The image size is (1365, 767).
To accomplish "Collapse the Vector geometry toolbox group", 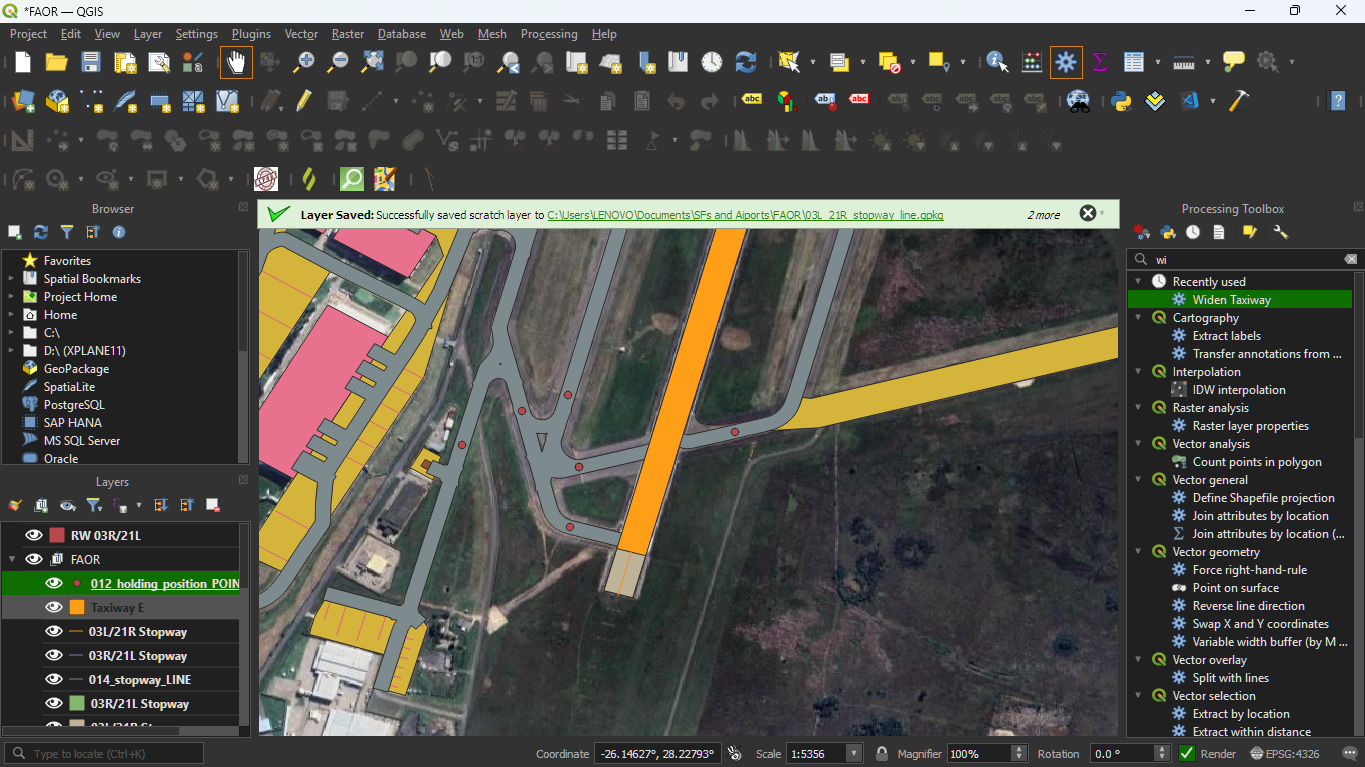I will coord(1138,552).
